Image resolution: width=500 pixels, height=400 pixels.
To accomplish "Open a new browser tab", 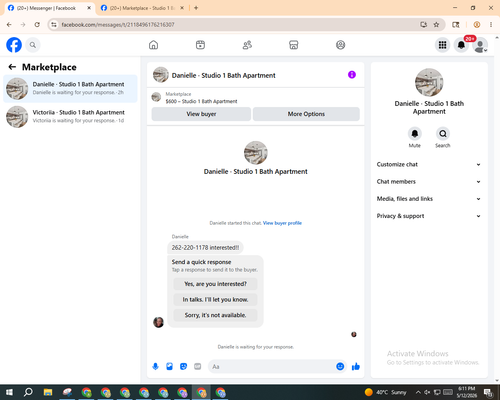I will (x=196, y=8).
